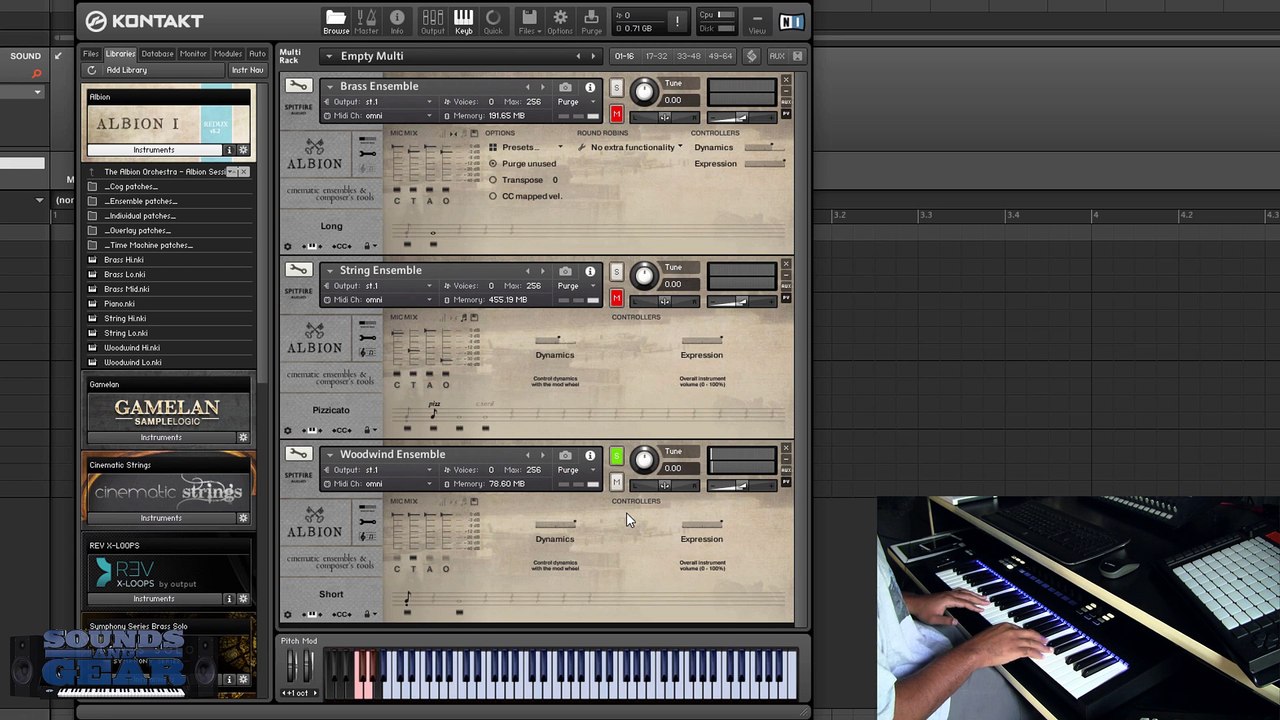Show instrument page 17-32
Viewport: 1280px width, 720px height.
(x=656, y=56)
